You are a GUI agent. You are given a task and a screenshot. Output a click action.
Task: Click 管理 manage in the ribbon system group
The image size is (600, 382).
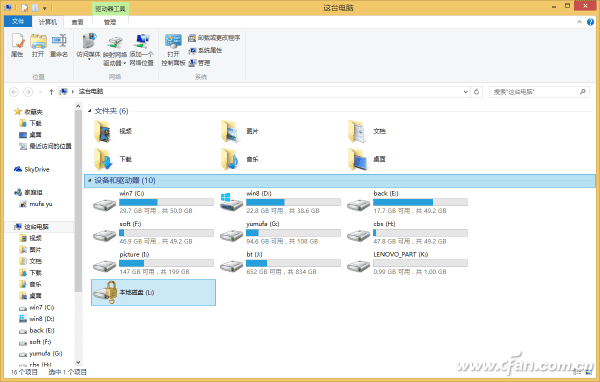click(x=199, y=63)
